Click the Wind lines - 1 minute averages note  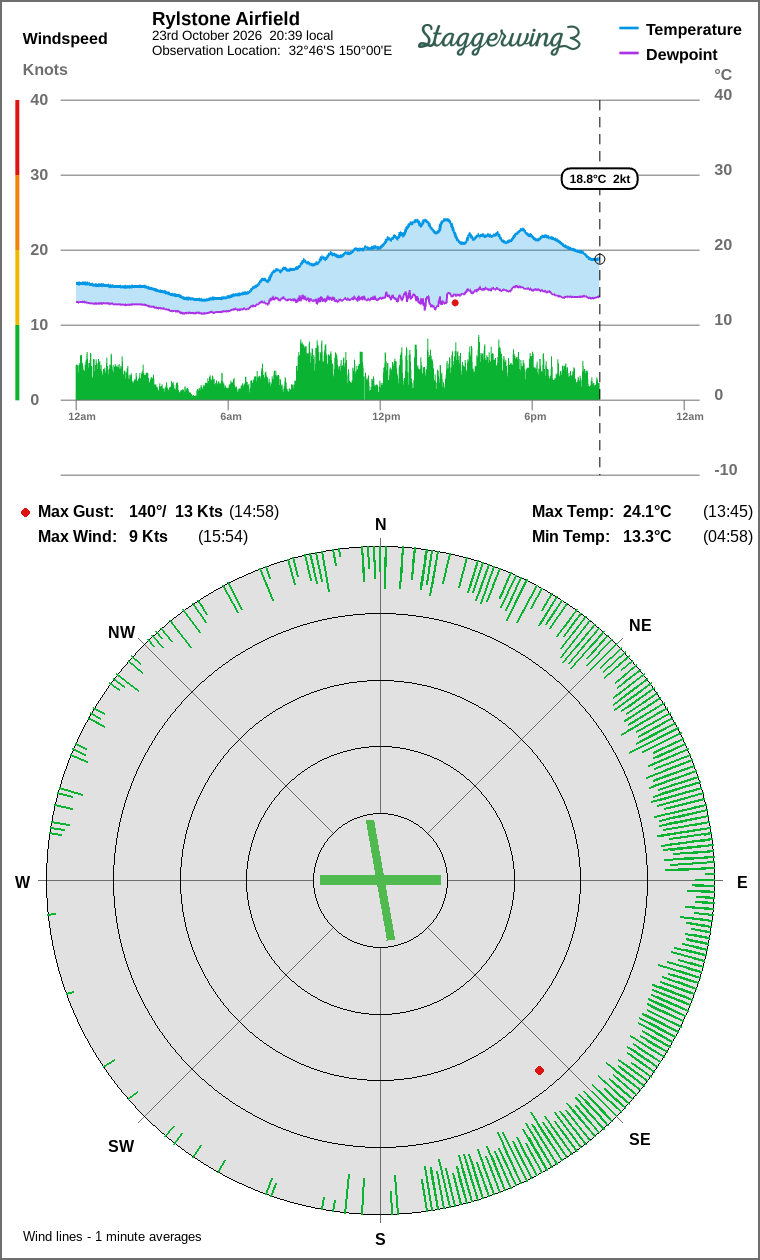tap(112, 1236)
